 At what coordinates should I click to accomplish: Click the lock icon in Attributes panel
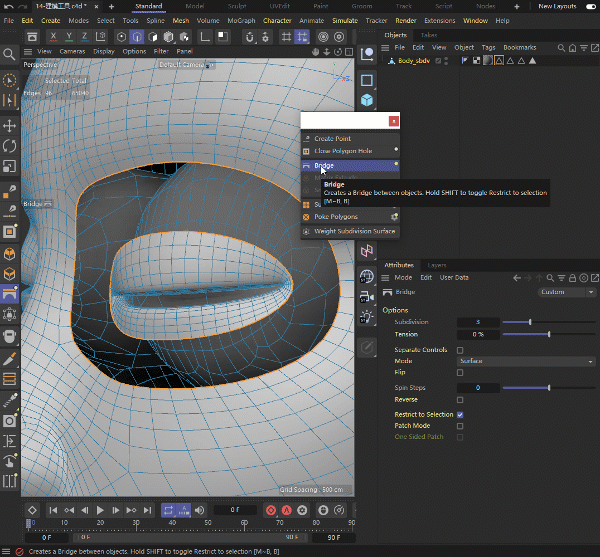[x=572, y=277]
